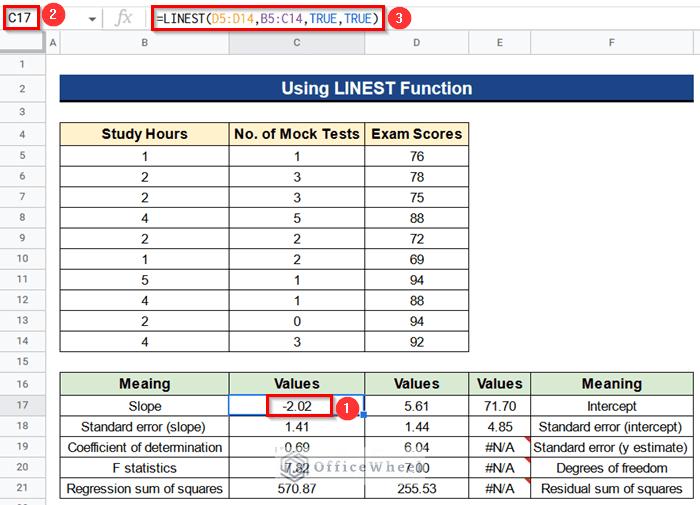Select mock tests cell with value 0
Image resolution: width=700 pixels, height=505 pixels.
pyautogui.click(x=297, y=321)
